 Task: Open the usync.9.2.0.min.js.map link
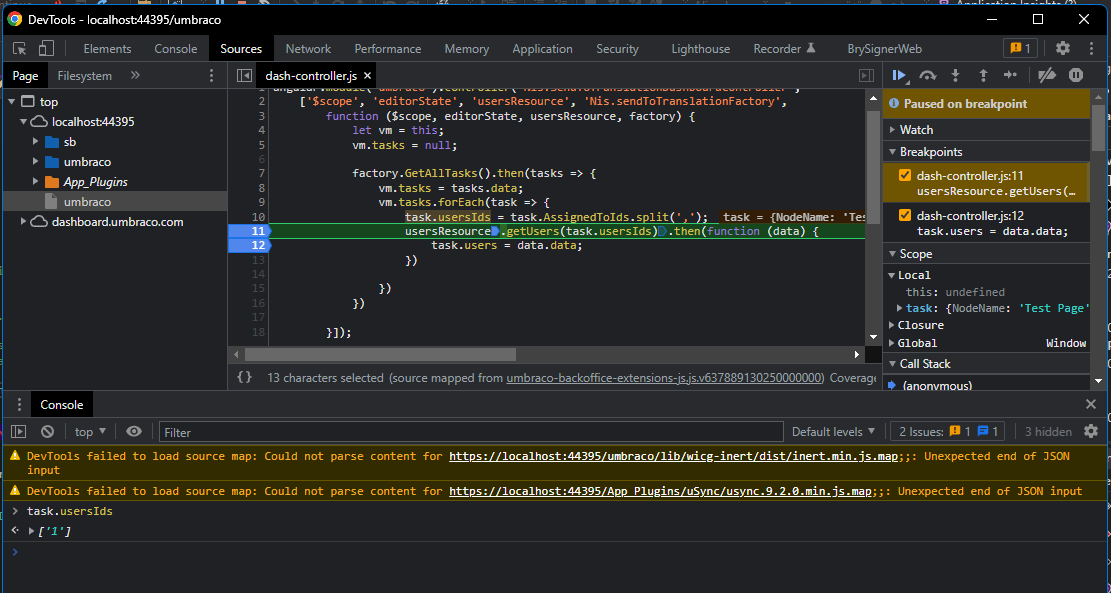pos(660,491)
